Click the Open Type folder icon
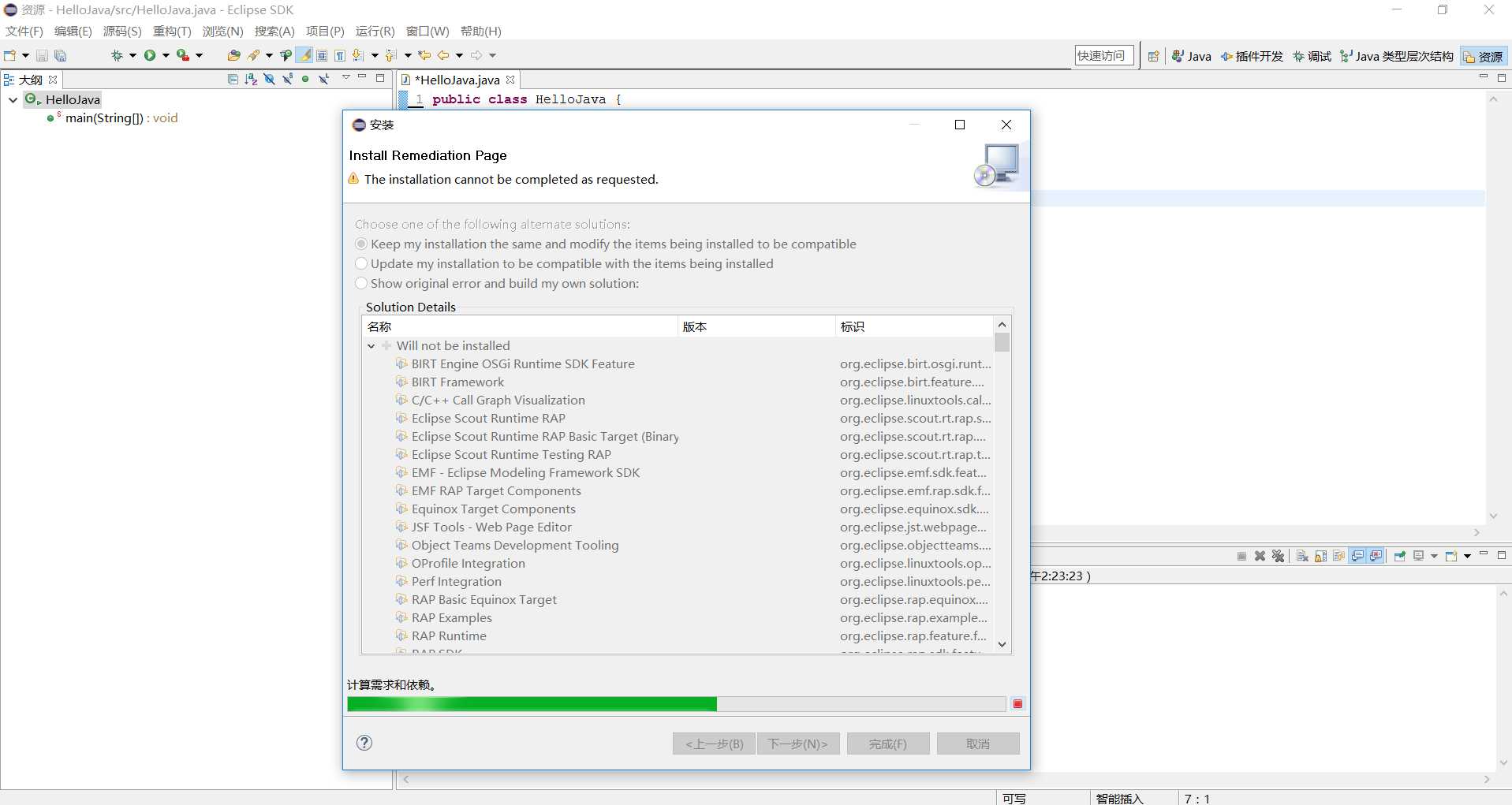 [233, 55]
